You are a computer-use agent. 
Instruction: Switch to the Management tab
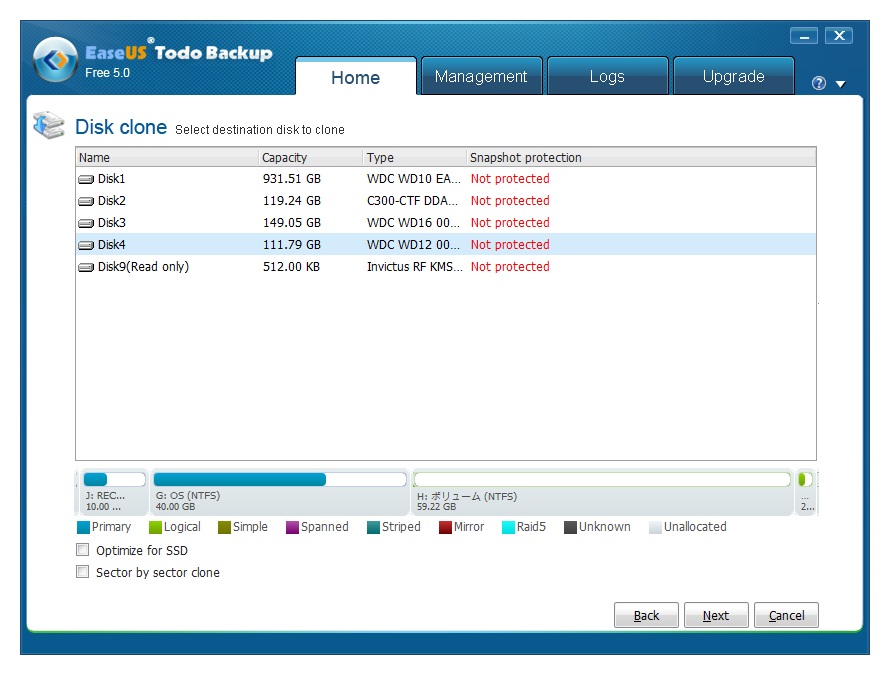click(481, 77)
